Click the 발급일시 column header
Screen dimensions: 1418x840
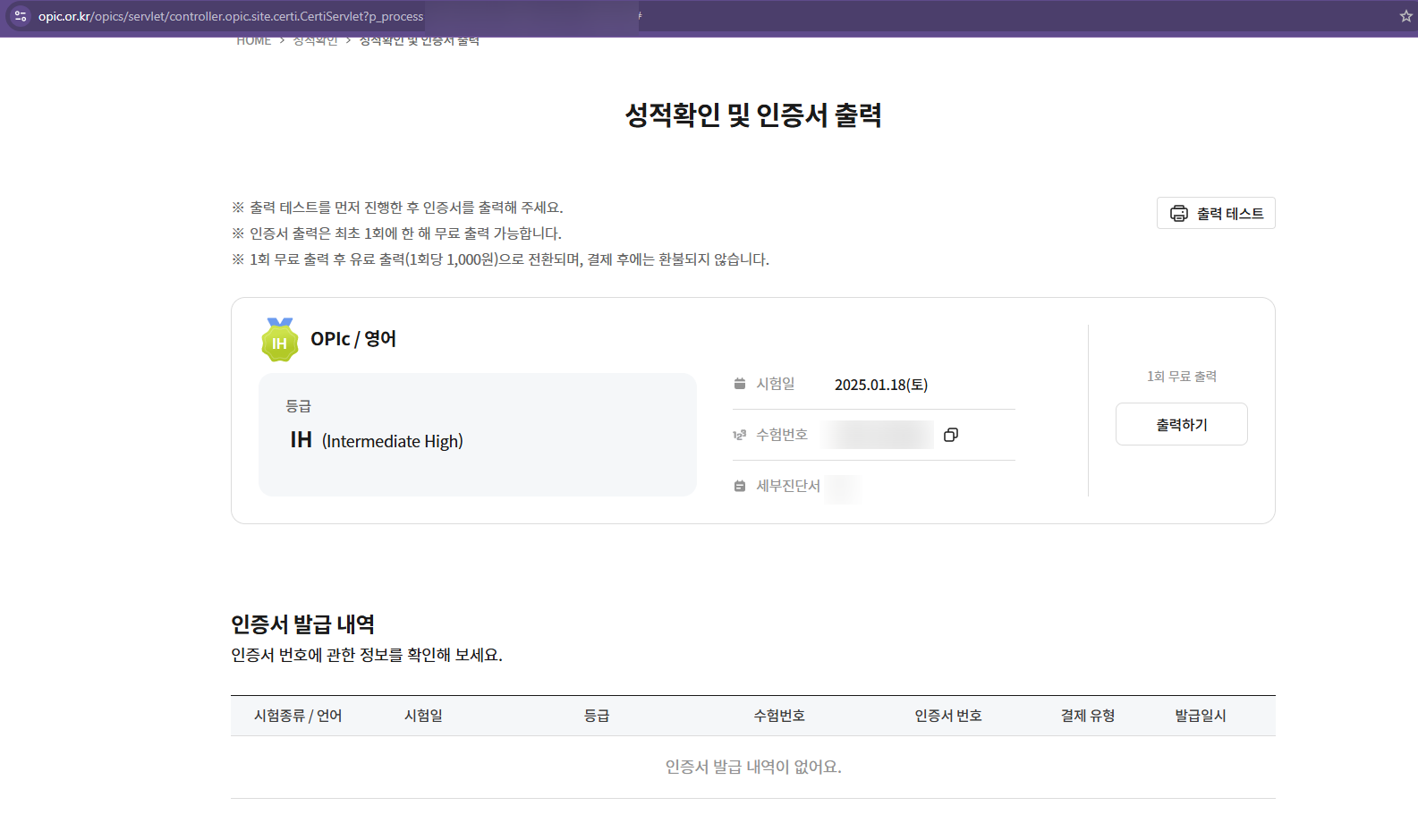tap(1201, 716)
